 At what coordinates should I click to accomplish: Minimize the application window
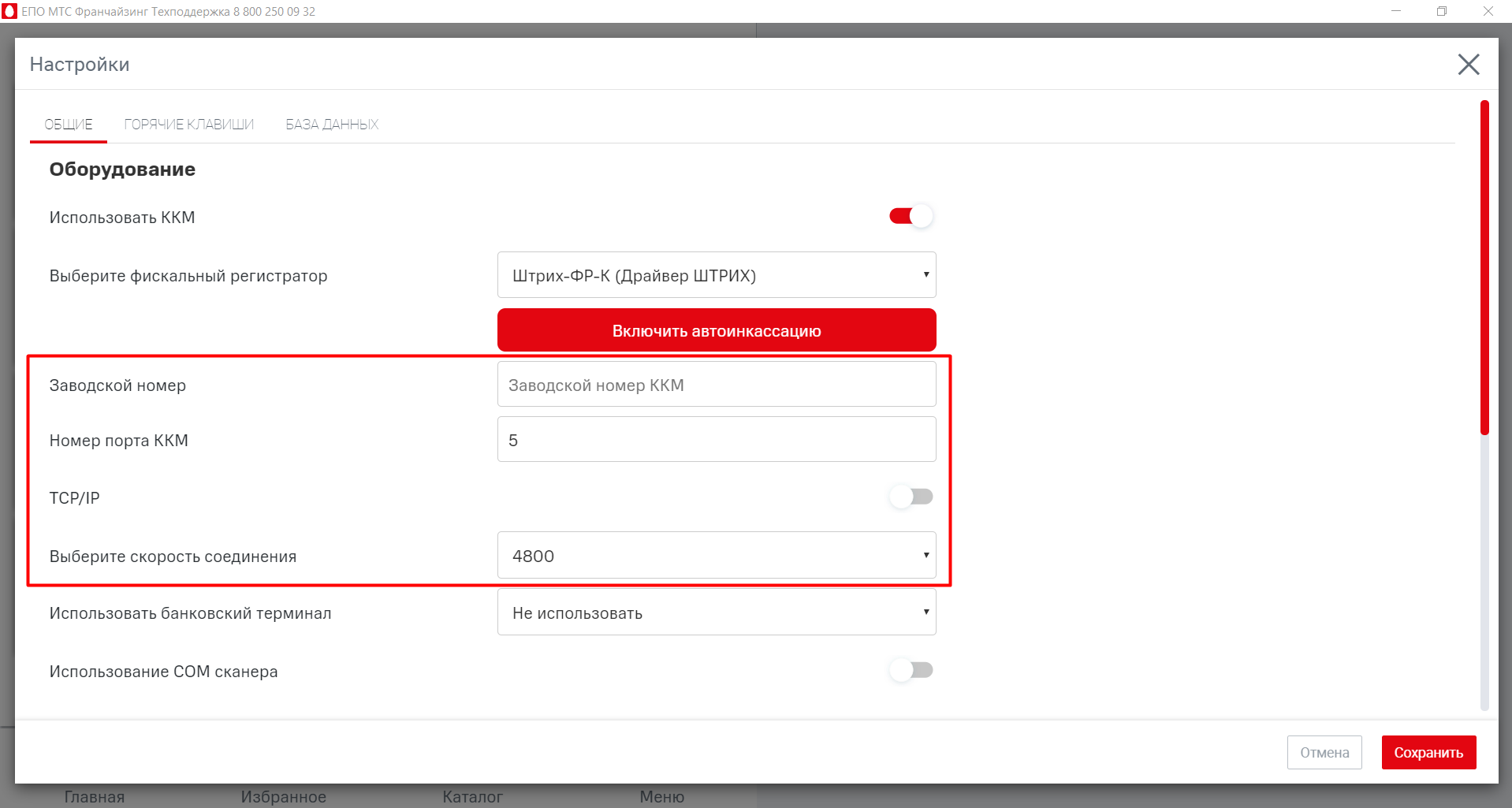[1396, 11]
